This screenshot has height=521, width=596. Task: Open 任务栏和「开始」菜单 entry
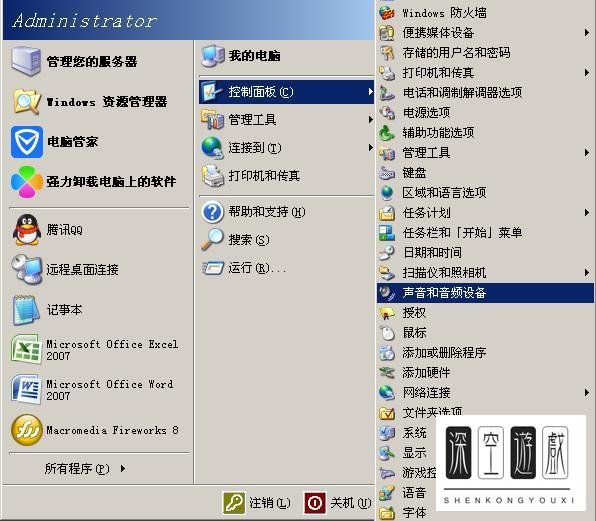485,233
